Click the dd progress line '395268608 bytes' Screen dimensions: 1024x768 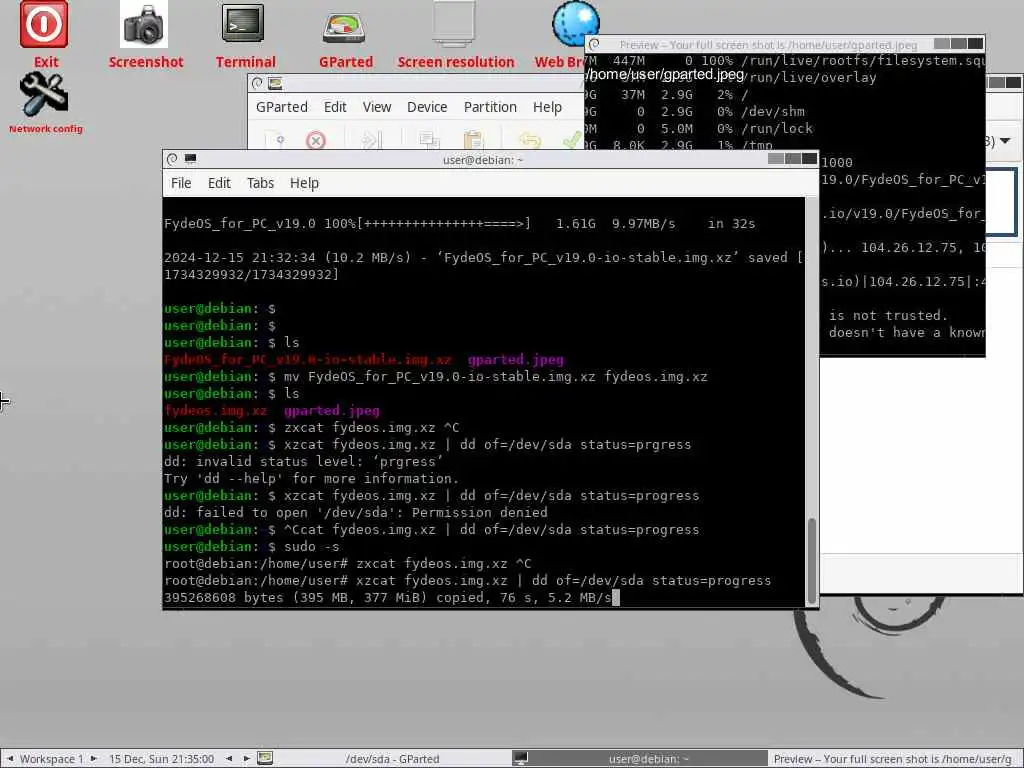click(388, 598)
